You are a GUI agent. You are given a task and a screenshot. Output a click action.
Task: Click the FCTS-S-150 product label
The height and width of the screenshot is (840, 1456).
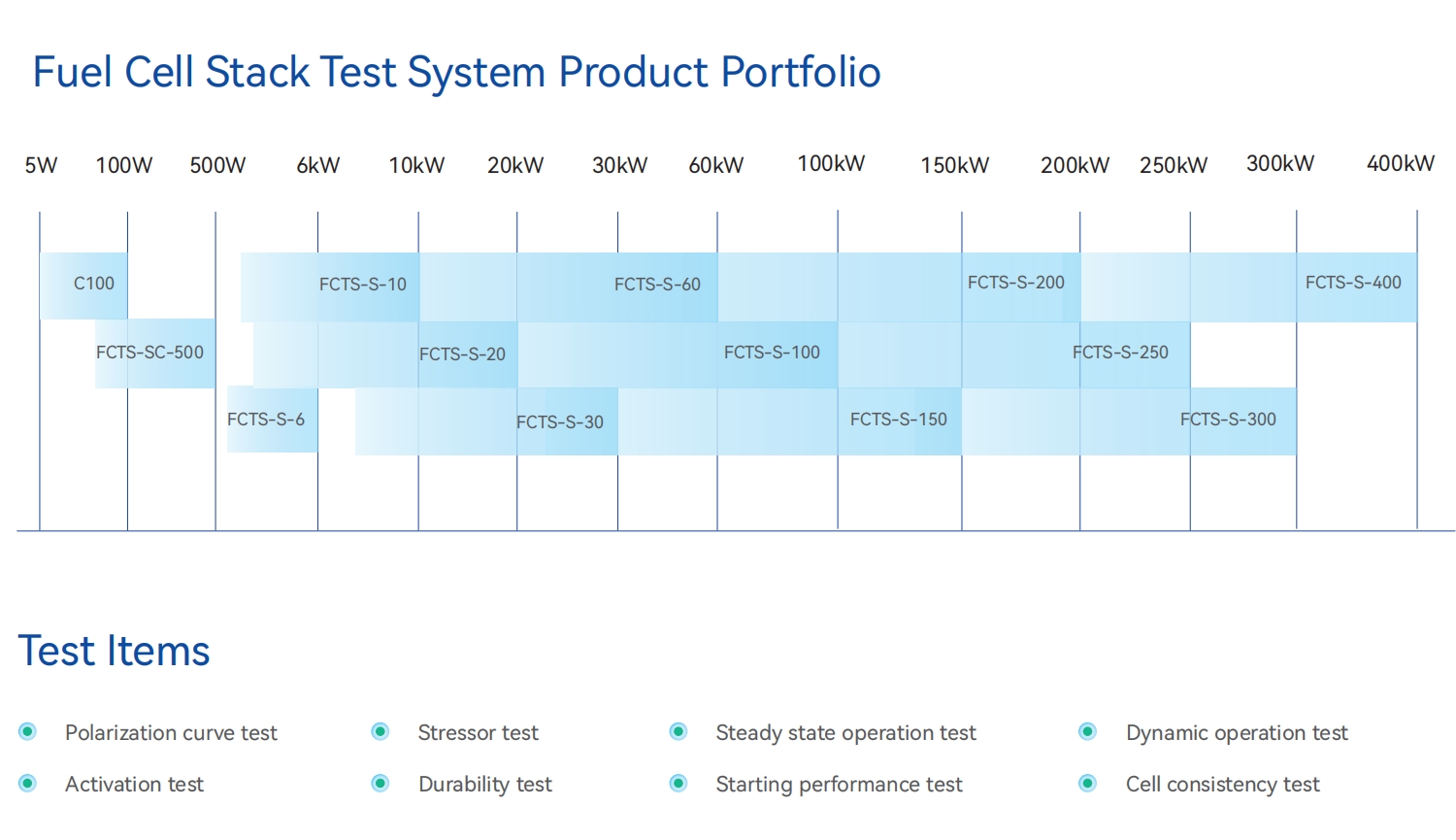click(899, 420)
